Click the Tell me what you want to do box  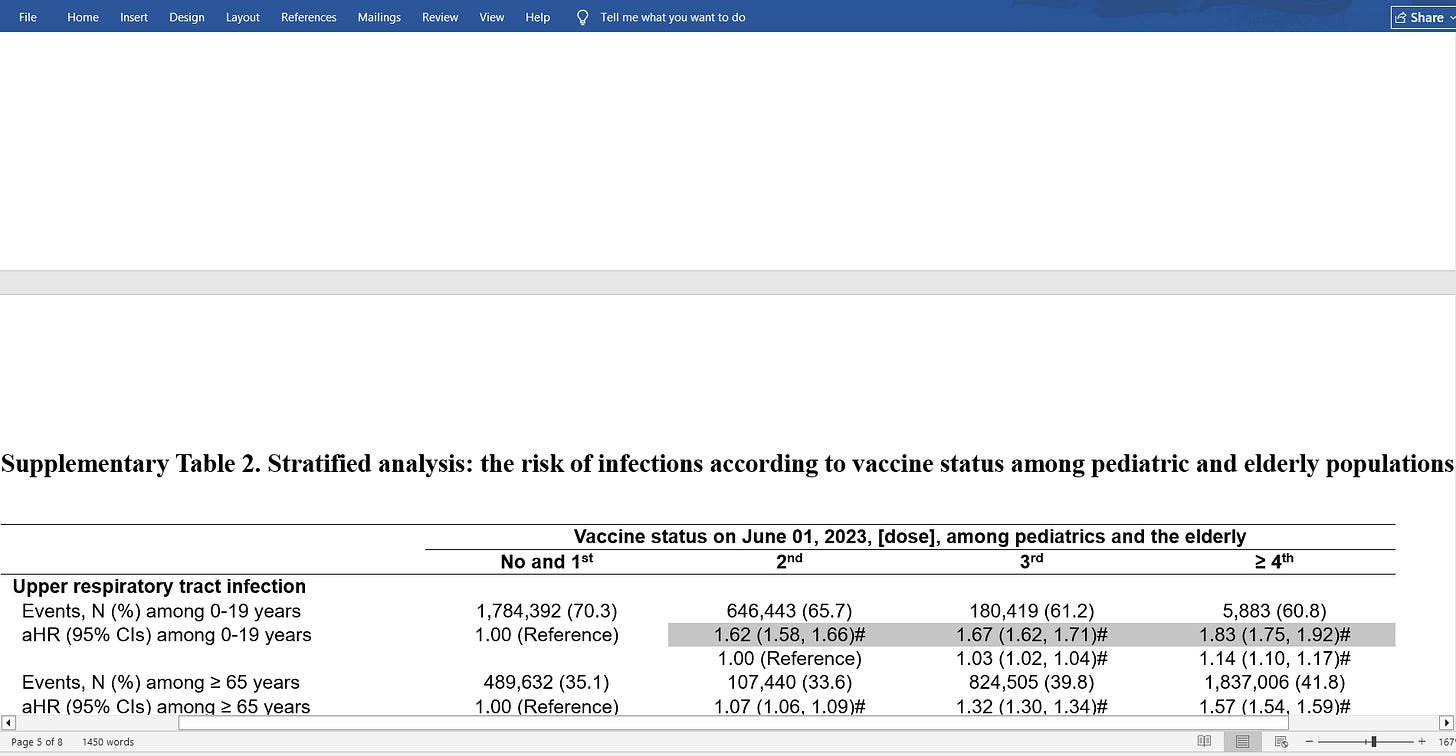coord(673,17)
